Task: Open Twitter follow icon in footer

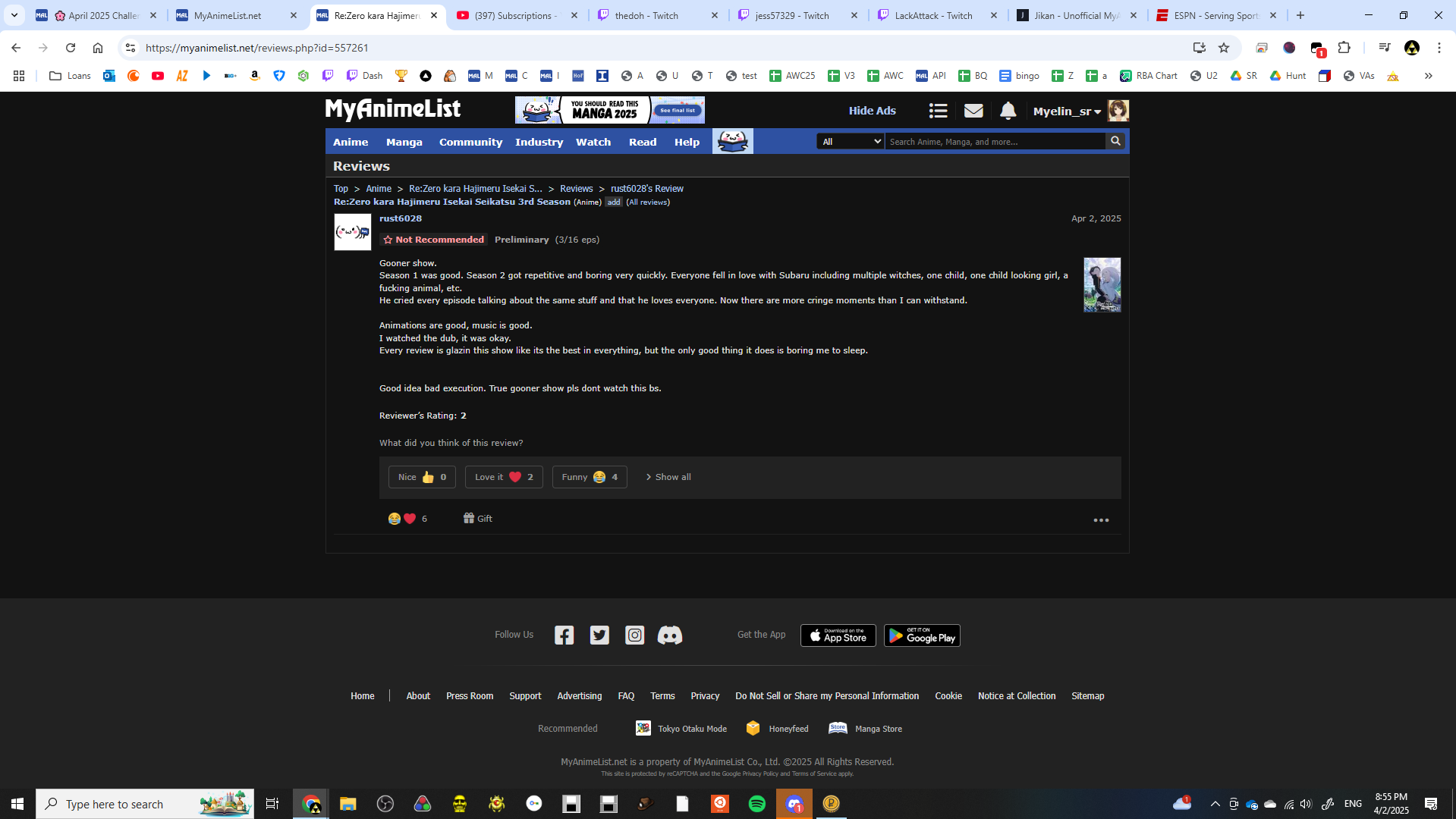Action: tap(599, 635)
